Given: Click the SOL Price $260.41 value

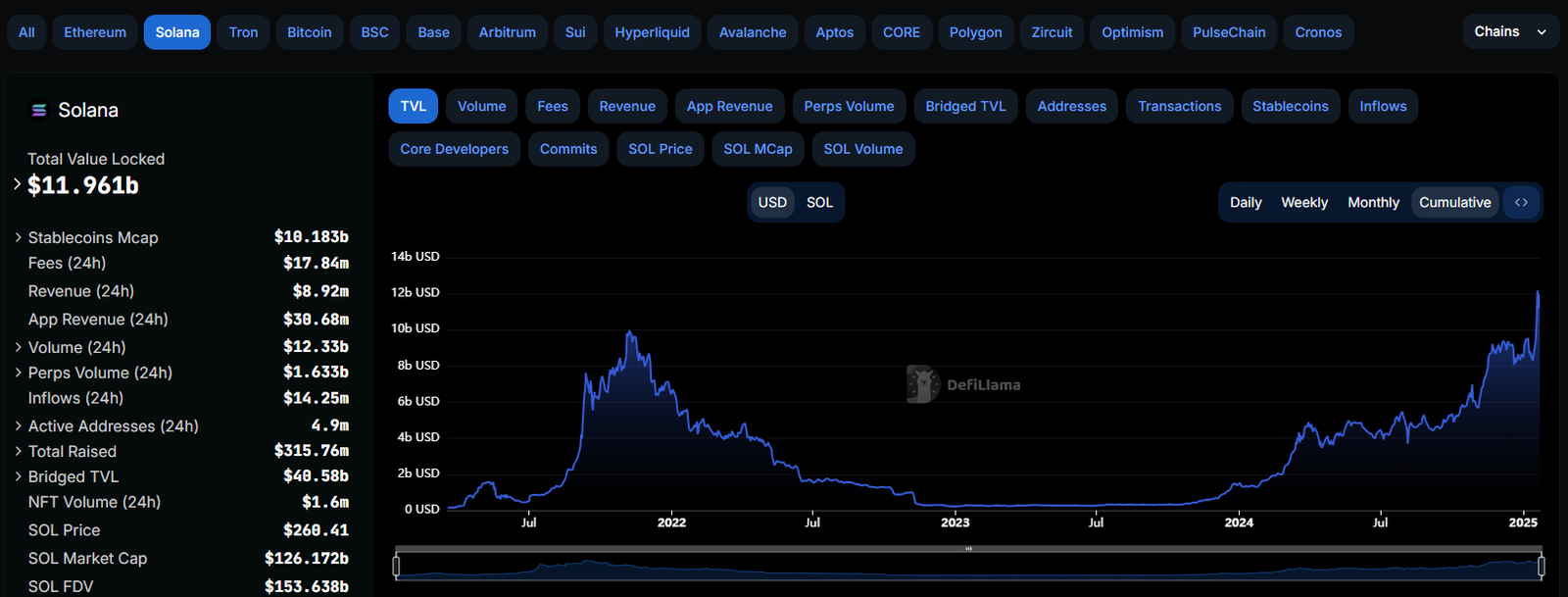Looking at the screenshot, I should 317,530.
